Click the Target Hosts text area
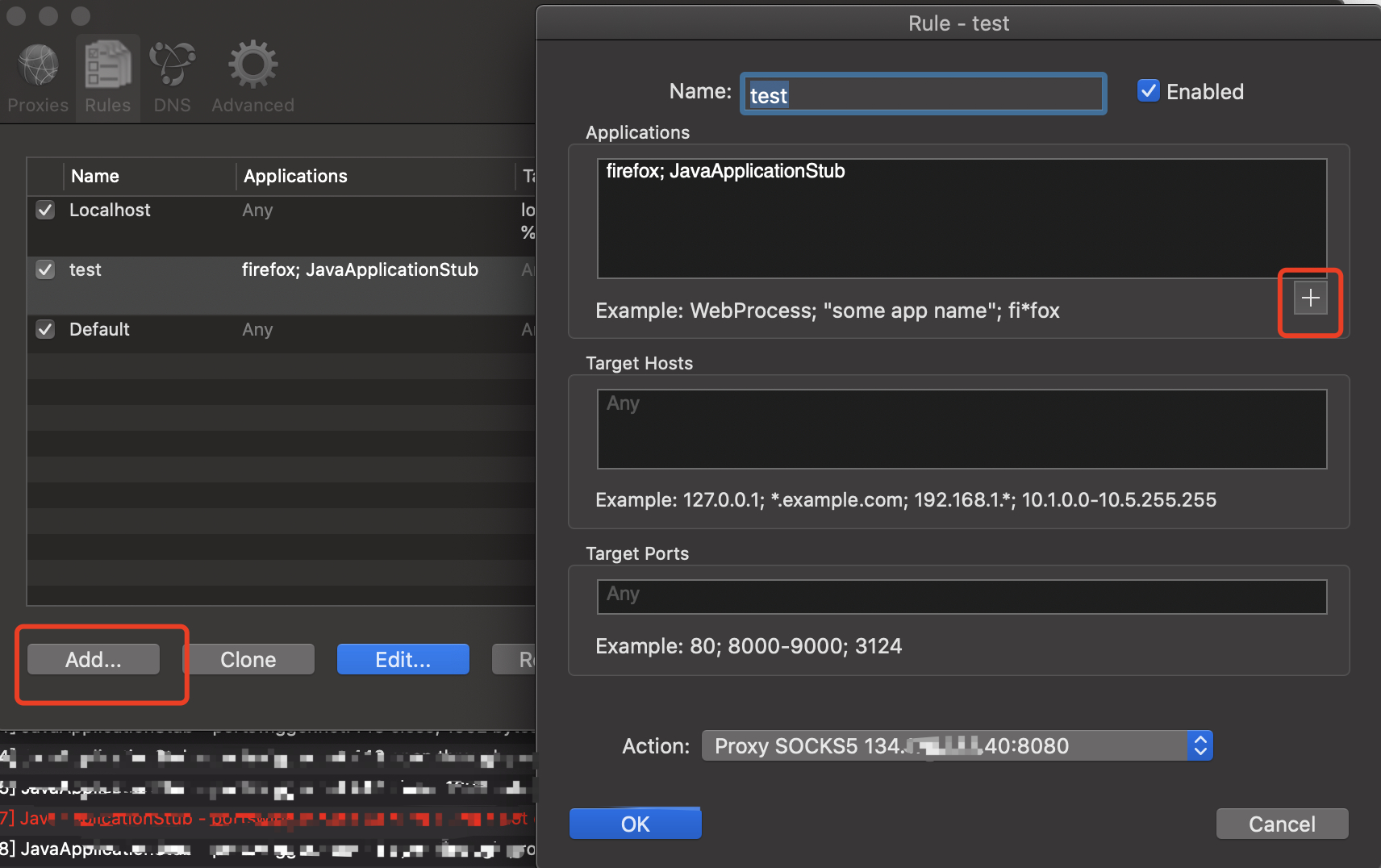Viewport: 1381px width, 868px height. coord(962,429)
